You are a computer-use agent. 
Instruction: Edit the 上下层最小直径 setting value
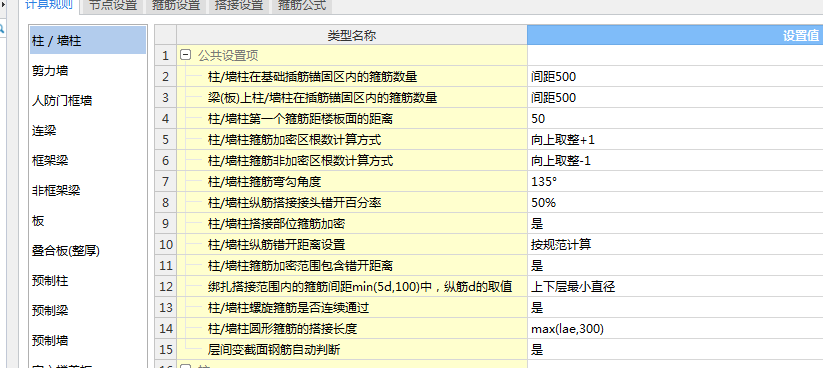tap(675, 287)
